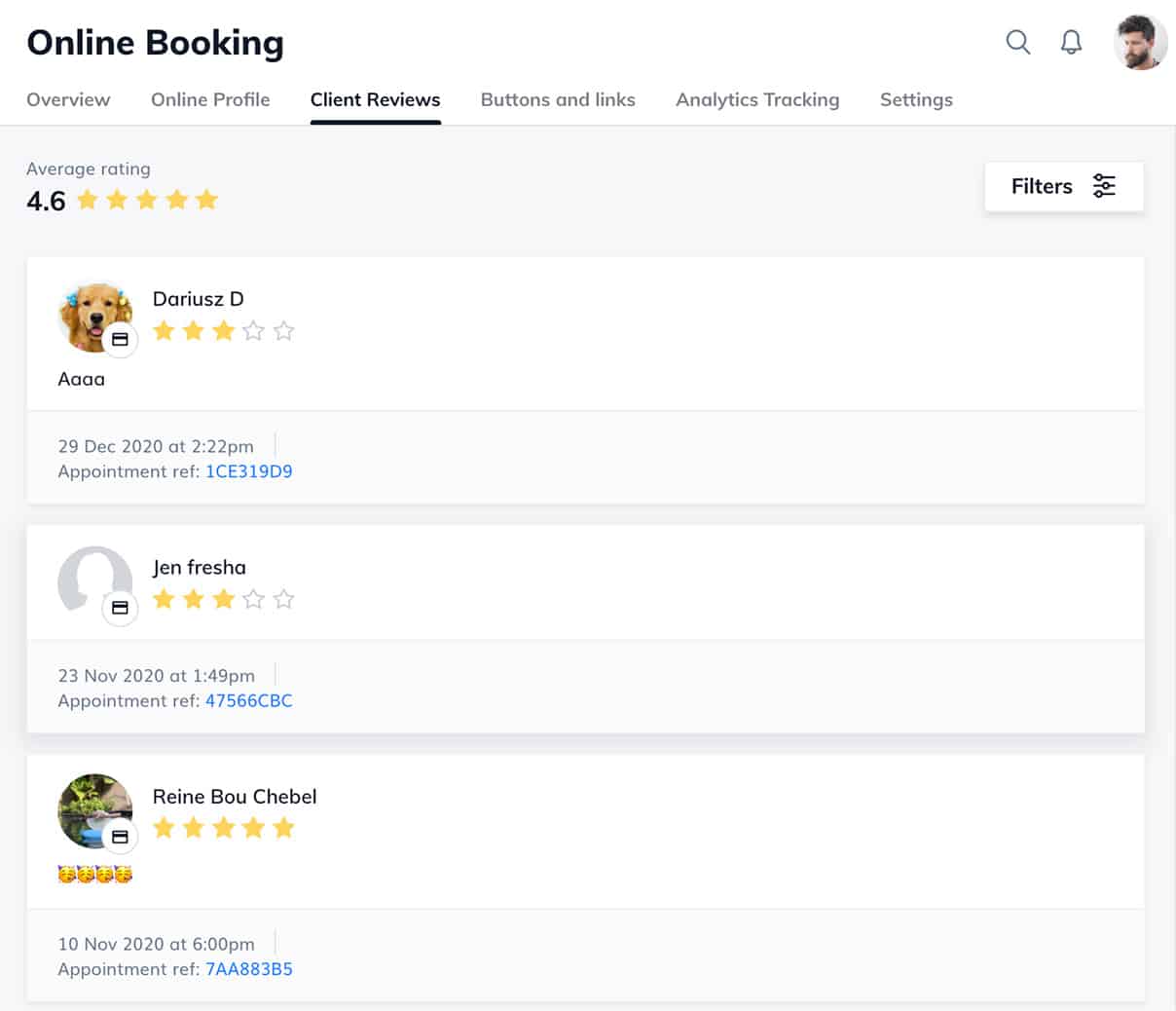This screenshot has height=1011, width=1176.
Task: Open the search magnifier icon
Action: pyautogui.click(x=1017, y=42)
